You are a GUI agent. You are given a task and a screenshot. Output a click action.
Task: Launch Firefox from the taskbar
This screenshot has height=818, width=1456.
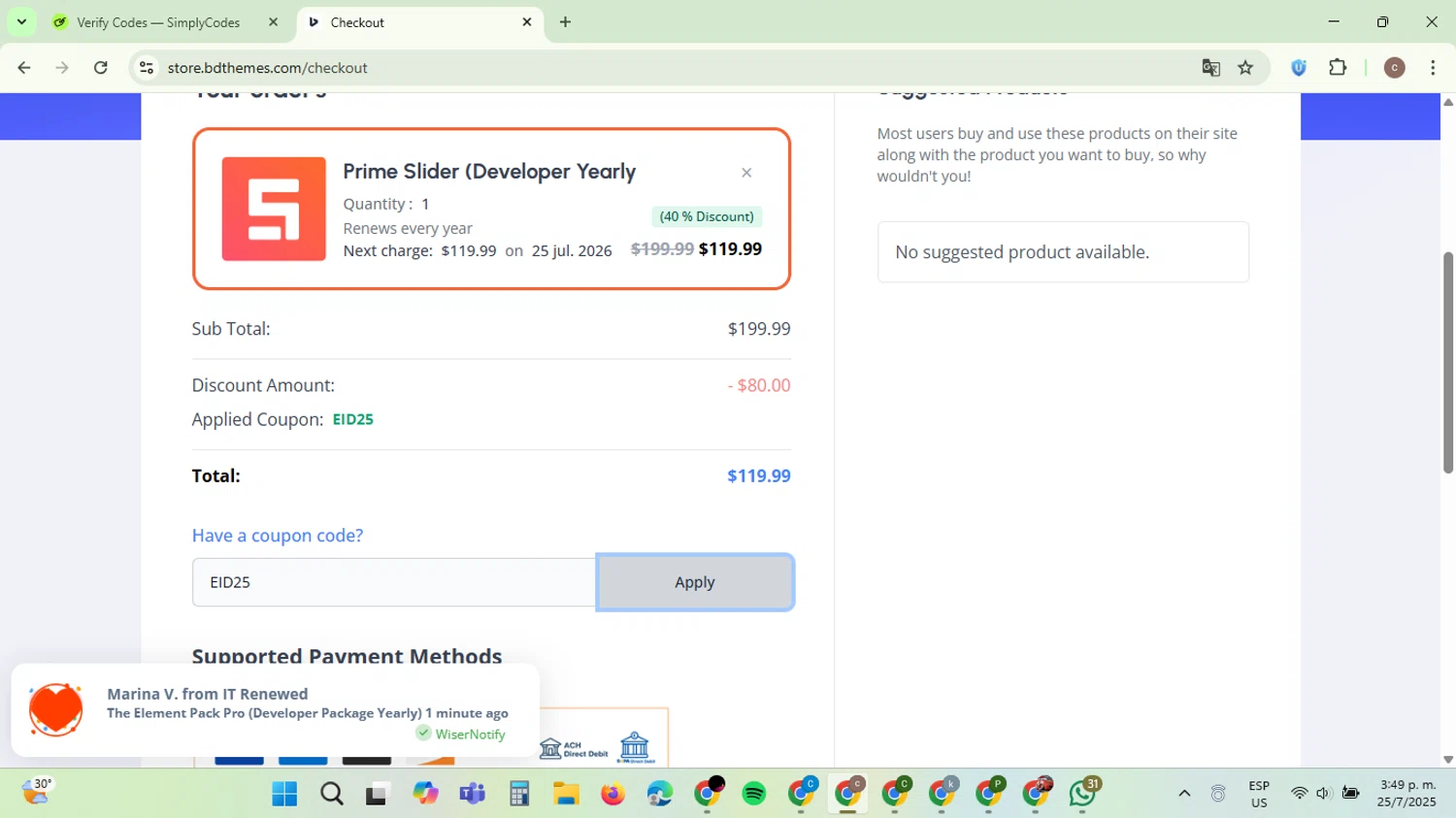point(612,795)
